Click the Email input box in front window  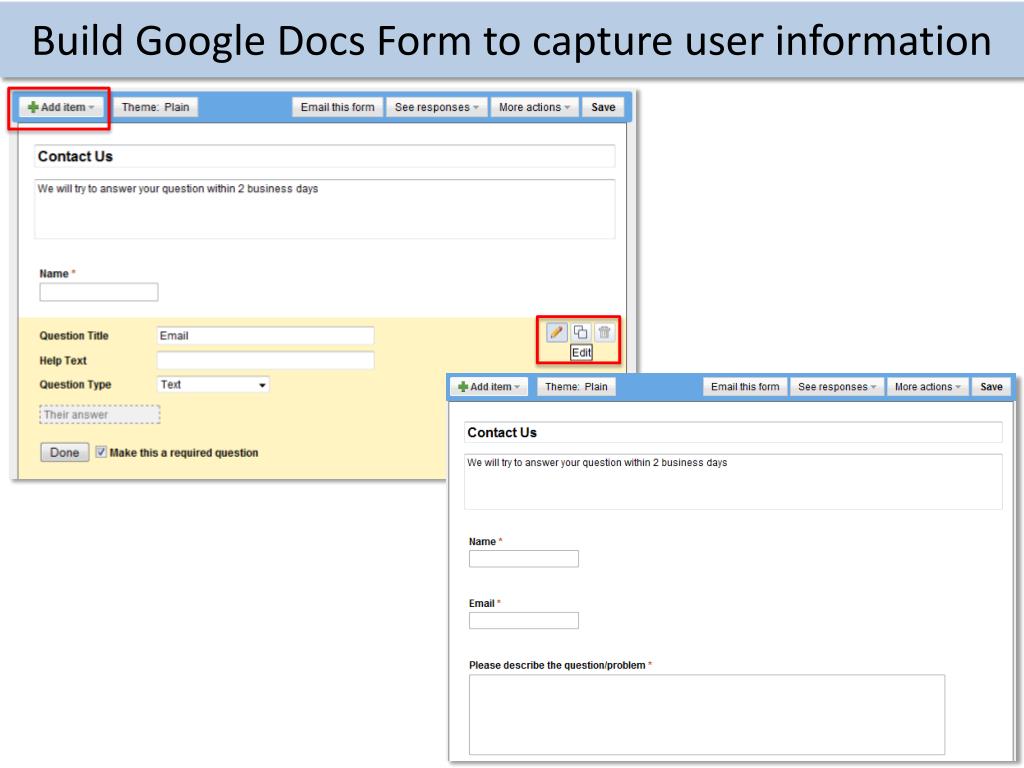point(524,620)
